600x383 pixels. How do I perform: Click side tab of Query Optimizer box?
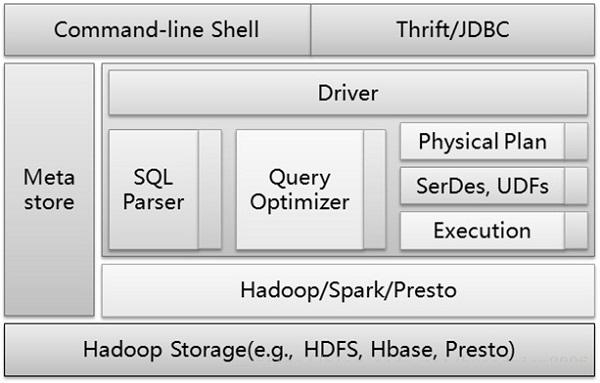[374, 189]
